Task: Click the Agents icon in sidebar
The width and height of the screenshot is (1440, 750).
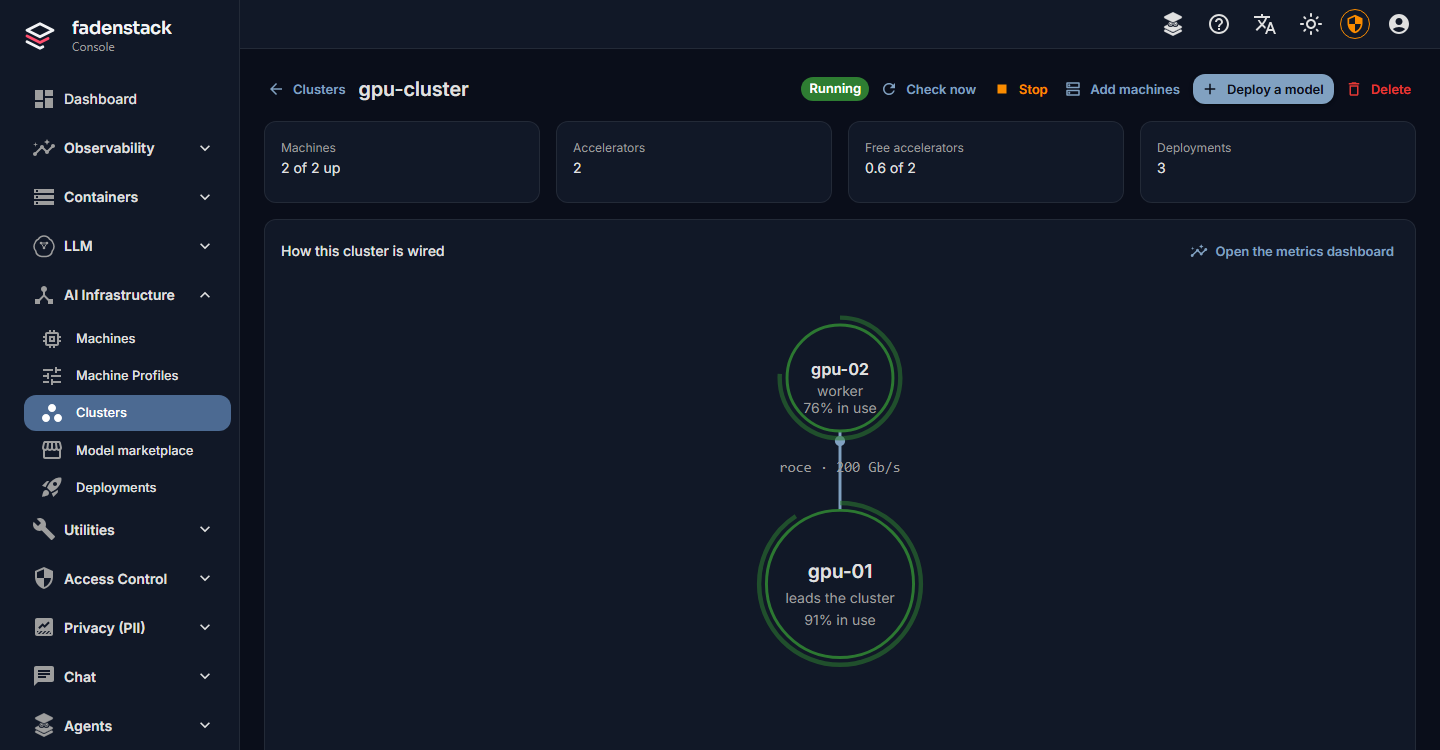Action: coord(44,726)
